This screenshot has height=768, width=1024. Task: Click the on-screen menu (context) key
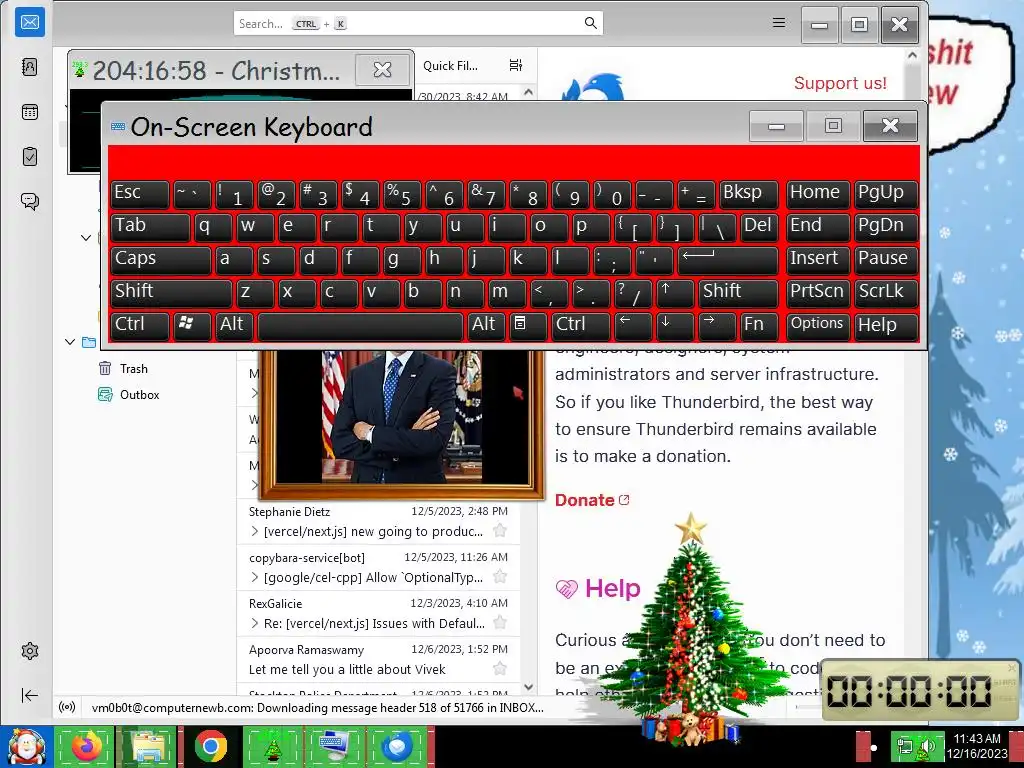pos(528,325)
